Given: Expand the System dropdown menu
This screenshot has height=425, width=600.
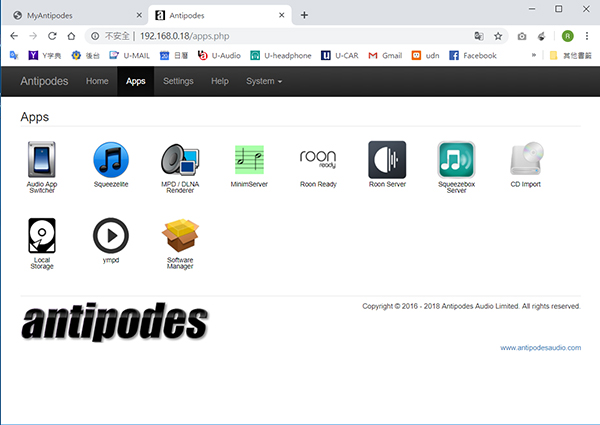Looking at the screenshot, I should [264, 81].
